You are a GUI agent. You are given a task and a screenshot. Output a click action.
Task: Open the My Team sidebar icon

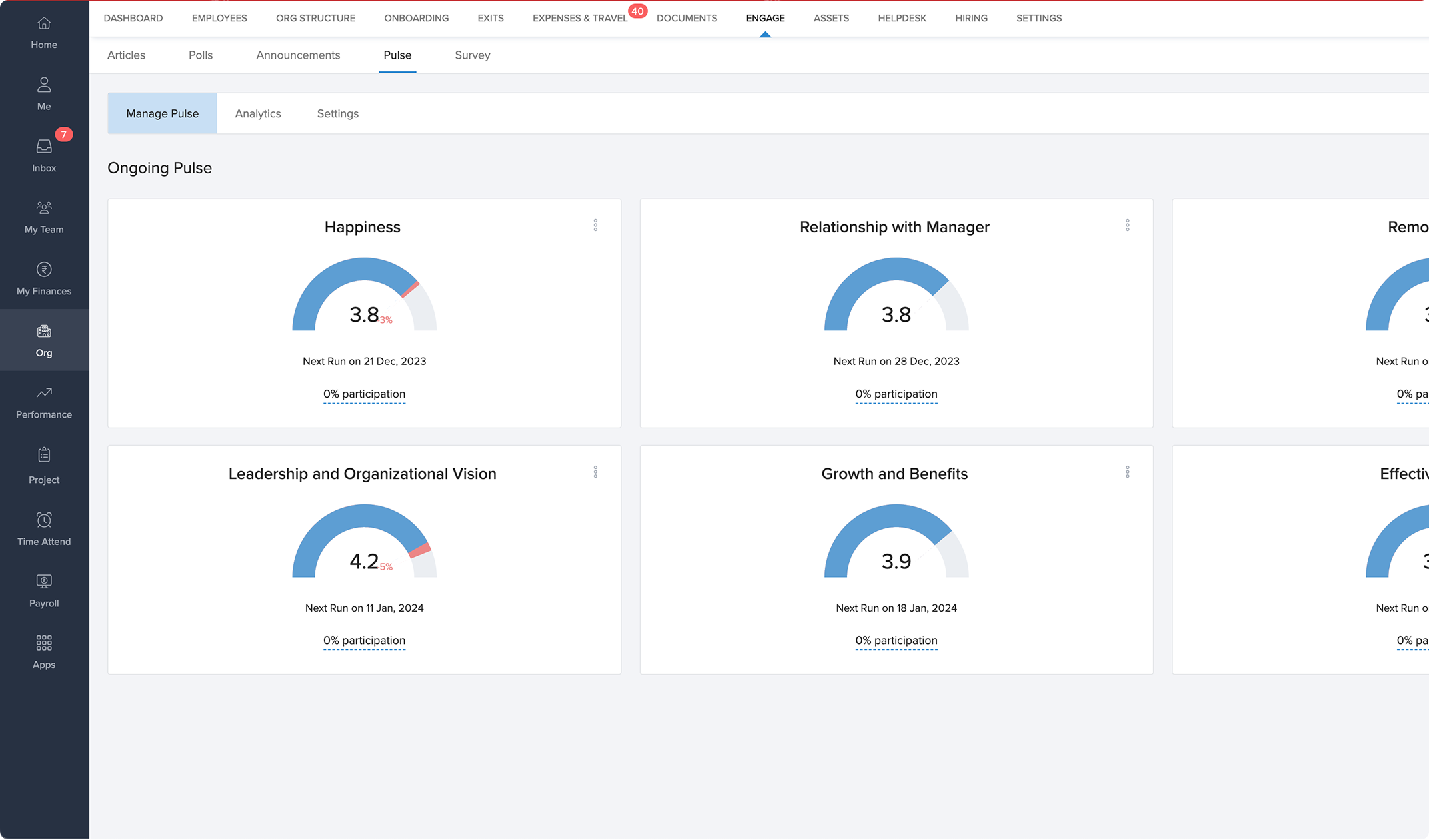44,209
